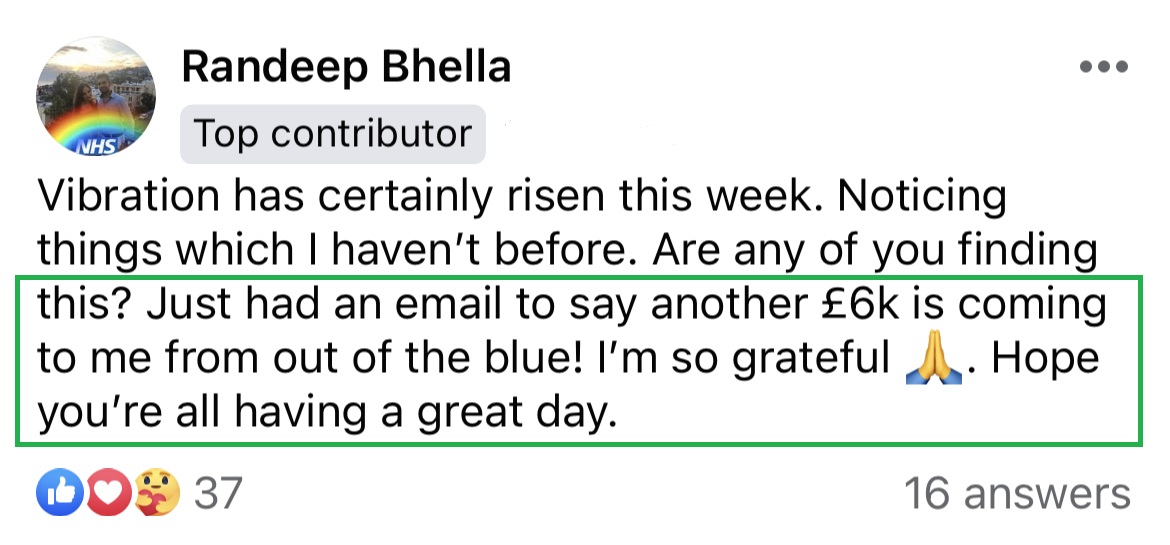Open the reactions list showing 37

click(219, 493)
